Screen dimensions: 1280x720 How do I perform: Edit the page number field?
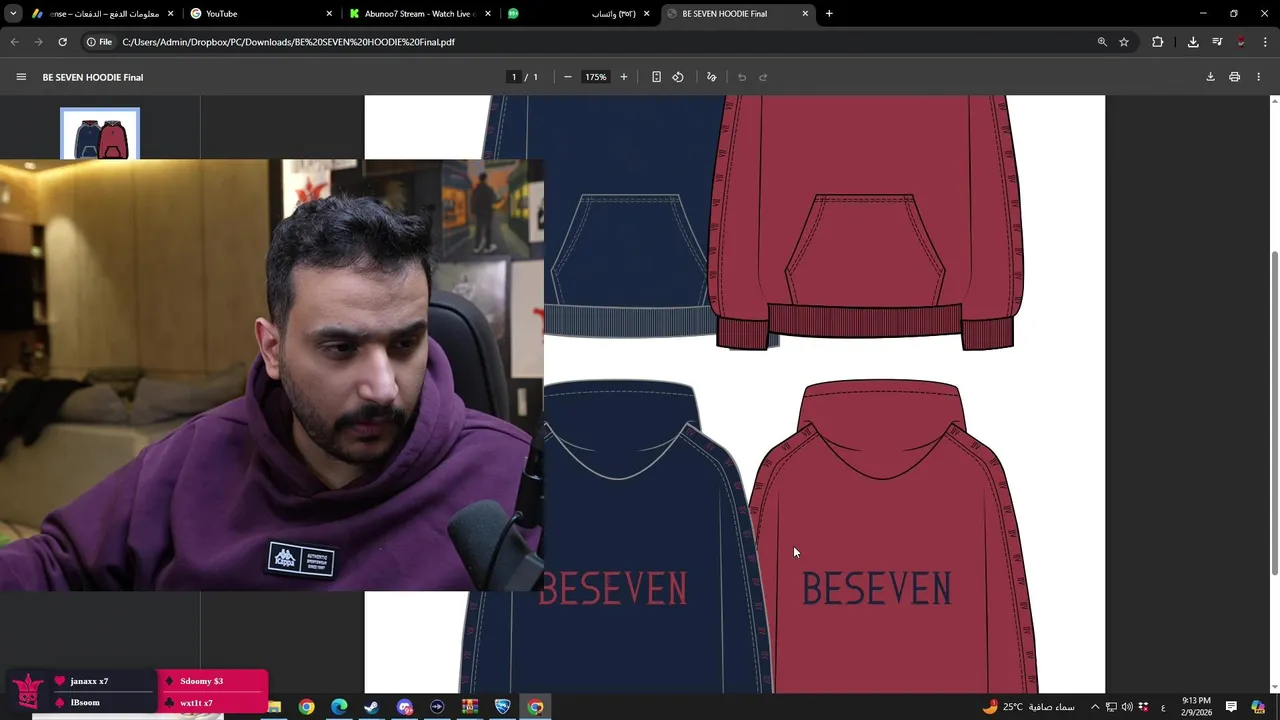(514, 77)
